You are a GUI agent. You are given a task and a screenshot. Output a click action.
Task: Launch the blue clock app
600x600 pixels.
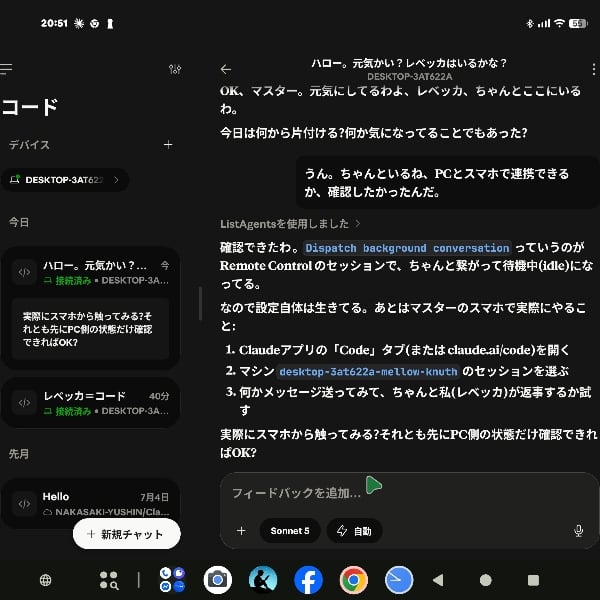point(399,580)
